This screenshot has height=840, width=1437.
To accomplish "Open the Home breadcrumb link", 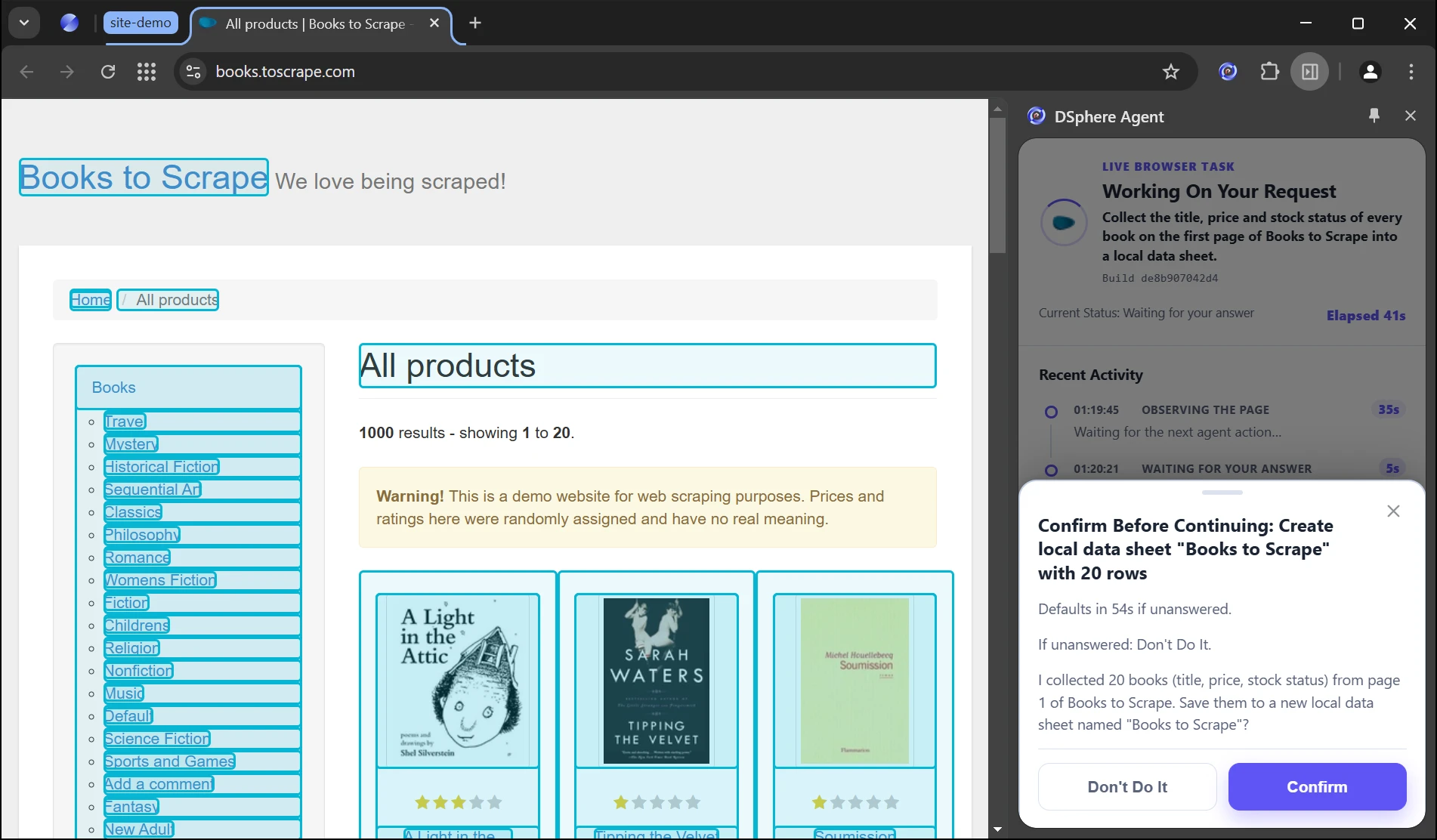I will click(91, 300).
